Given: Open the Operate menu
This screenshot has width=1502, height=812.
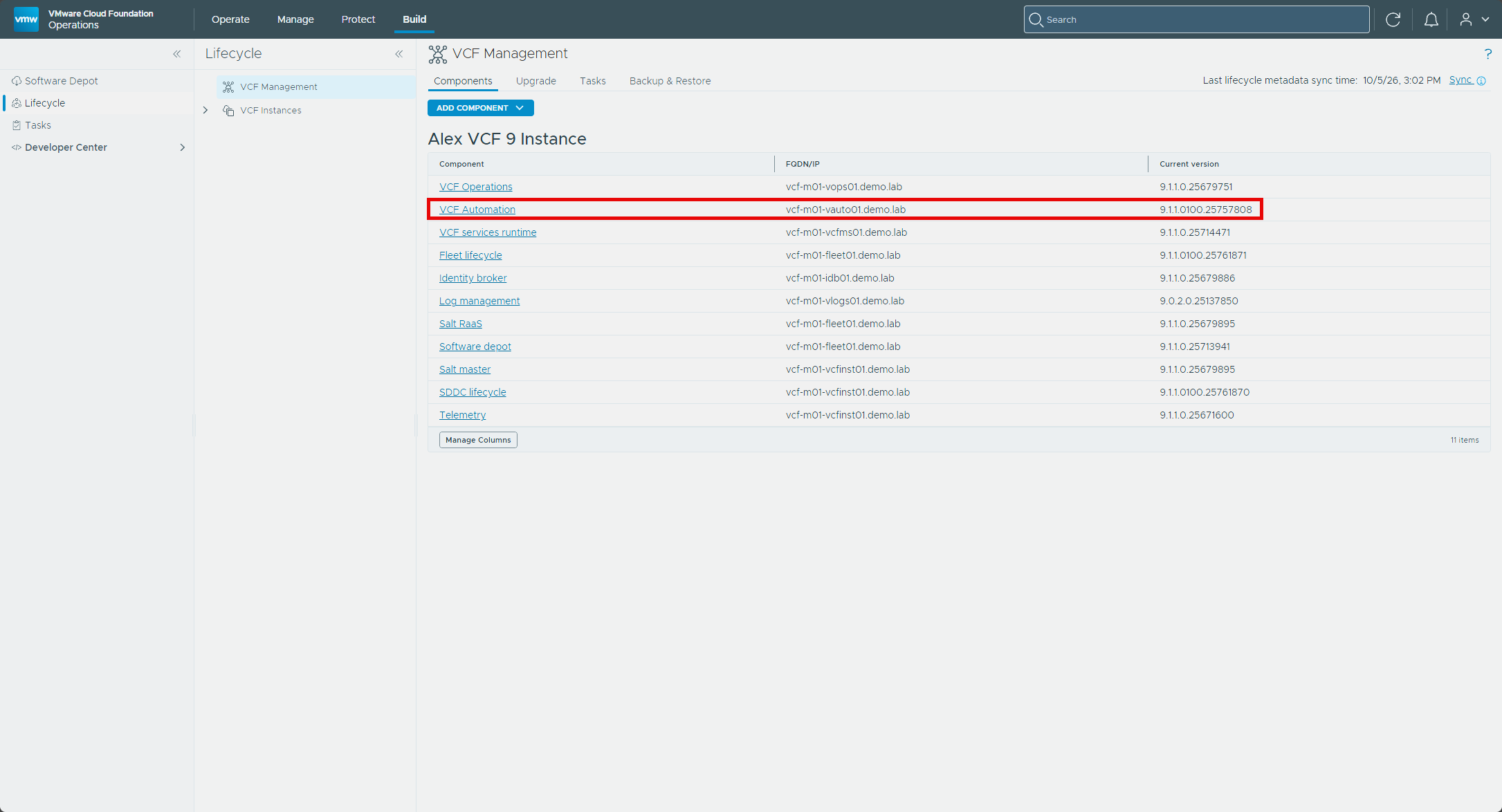Looking at the screenshot, I should point(230,19).
